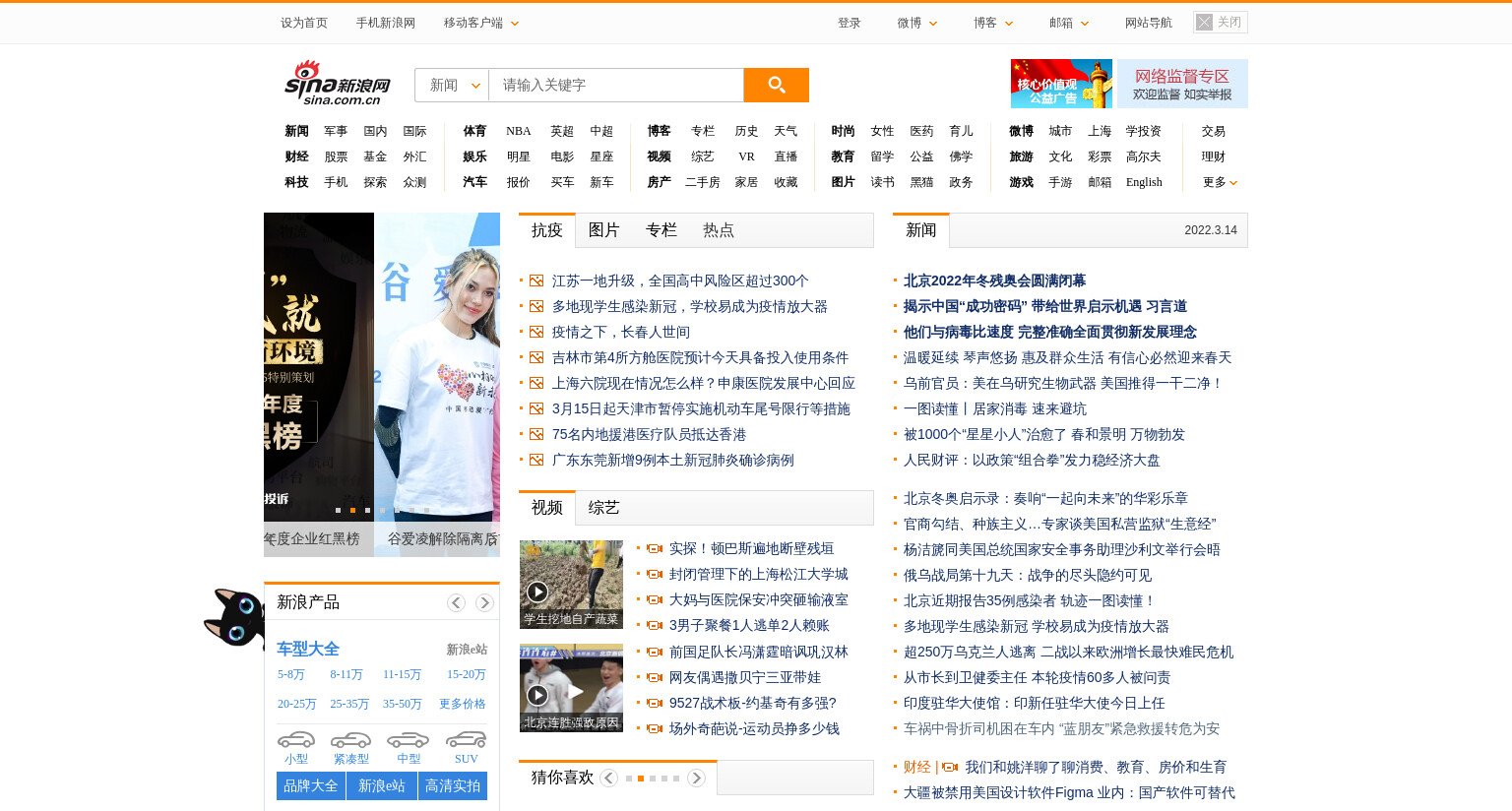Click 登录 to log in
Screen dimensions: 1512x811
[x=850, y=23]
